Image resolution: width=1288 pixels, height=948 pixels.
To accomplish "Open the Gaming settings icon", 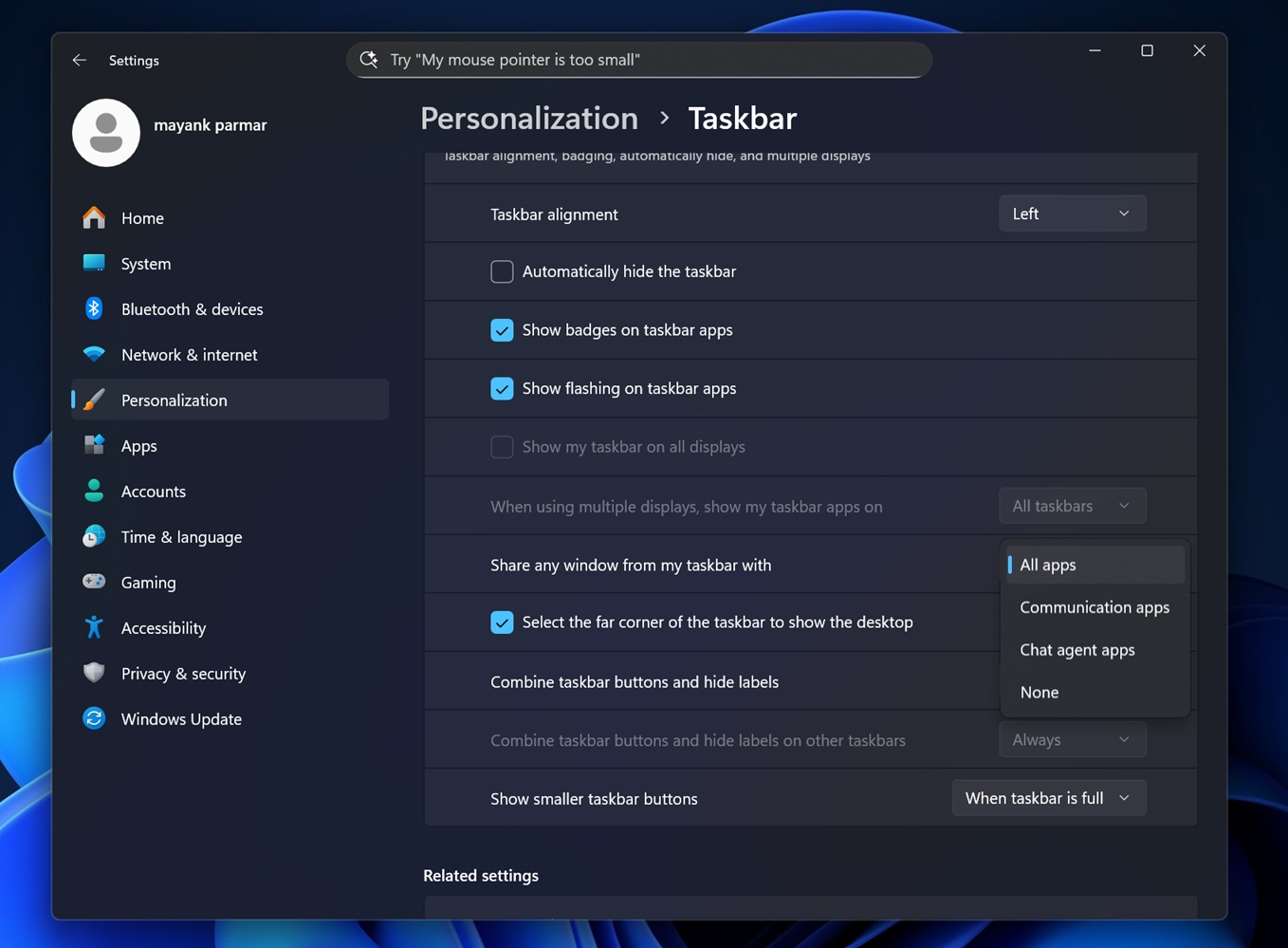I will 94,582.
